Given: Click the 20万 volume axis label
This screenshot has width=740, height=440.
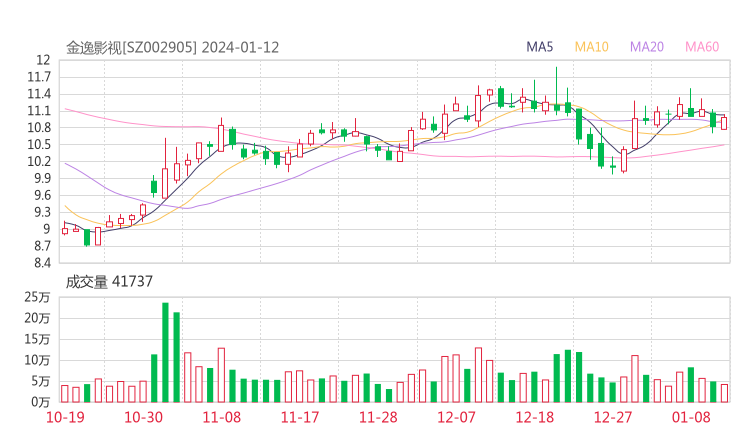Looking at the screenshot, I should pos(37,318).
